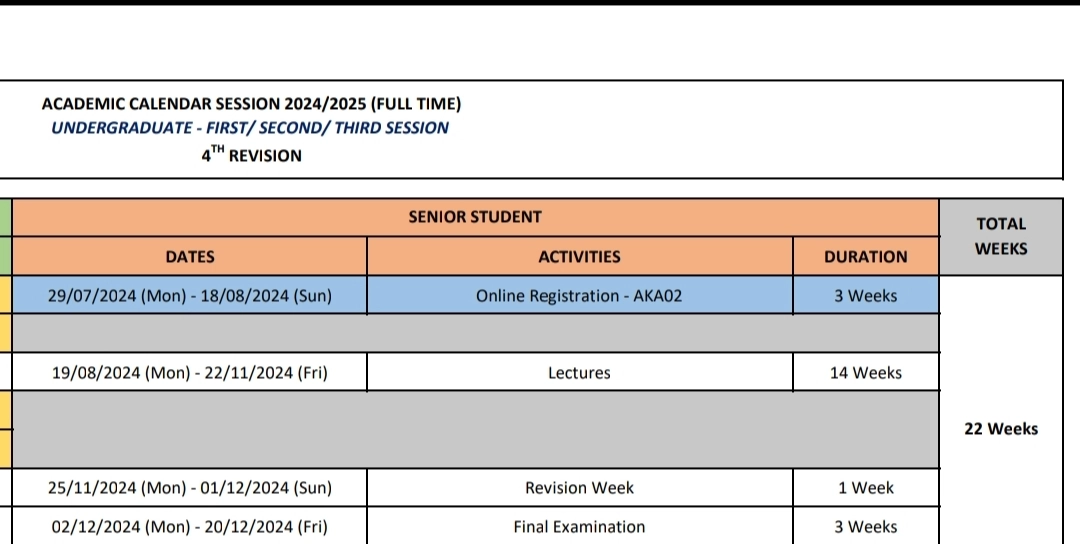This screenshot has width=1080, height=544.
Task: Select the Undergraduate First/Second/Third Session subtitle
Action: pyautogui.click(x=250, y=127)
